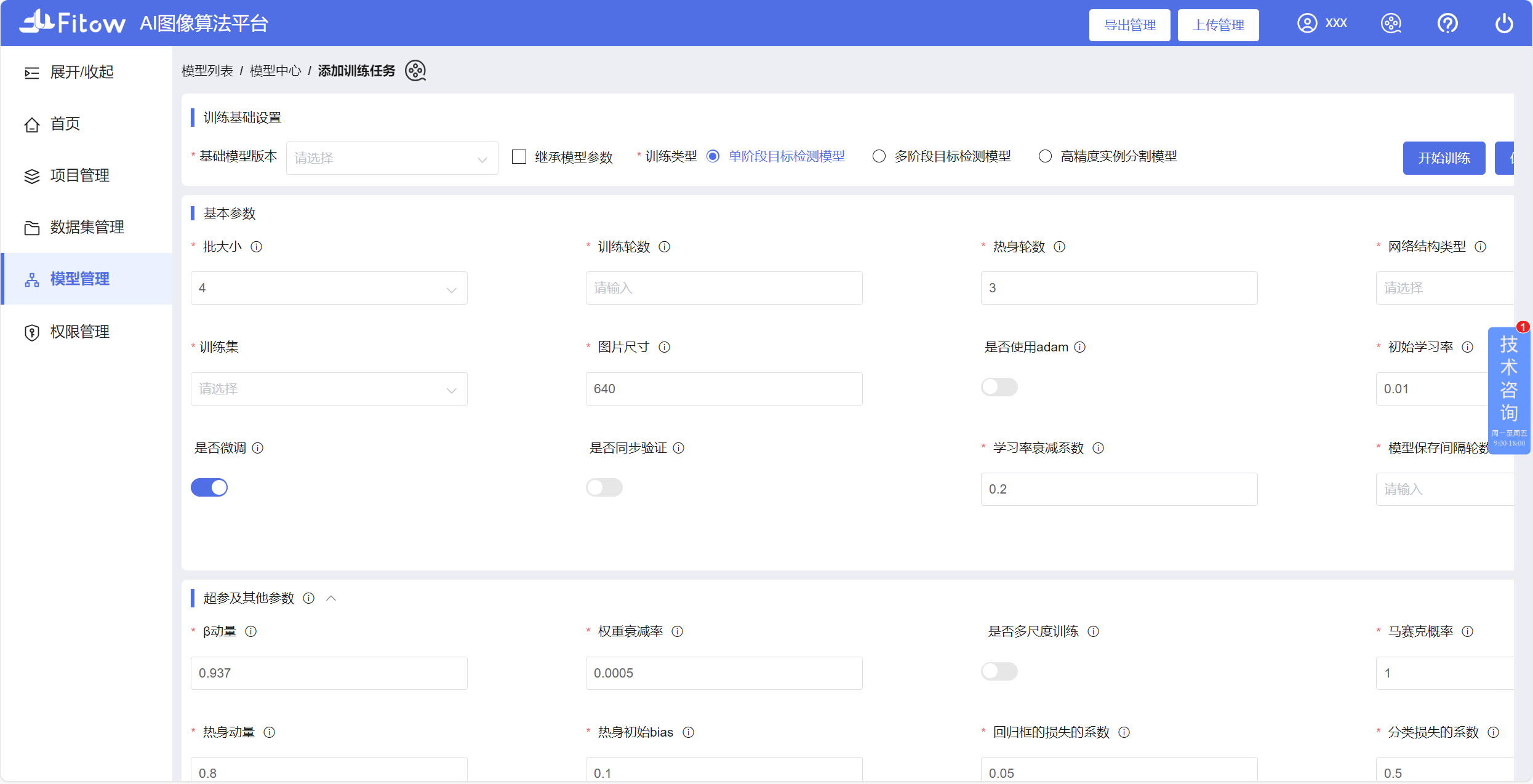Click the Fitow logo

click(73, 22)
